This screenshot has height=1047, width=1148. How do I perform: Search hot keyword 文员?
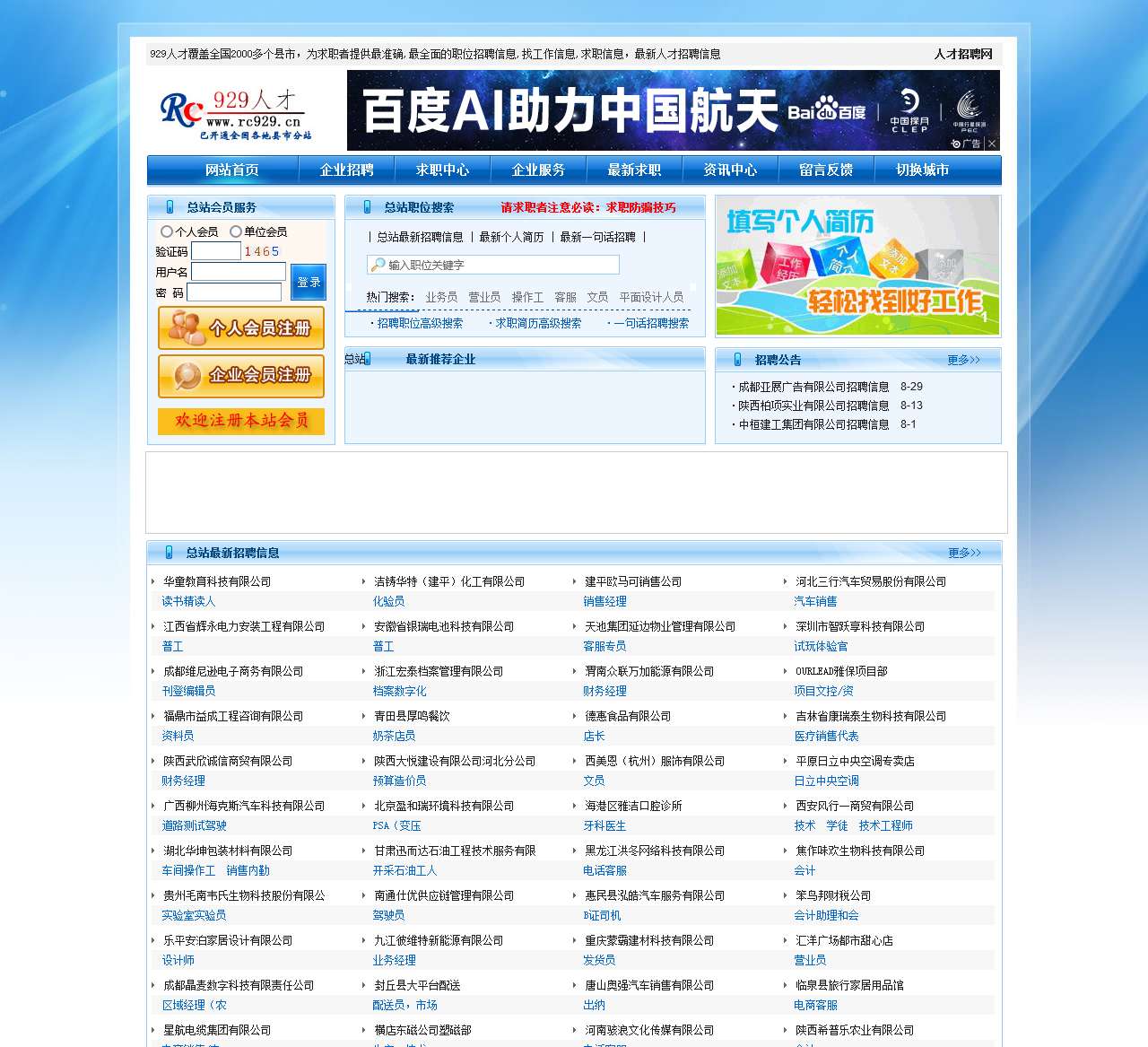[x=597, y=297]
